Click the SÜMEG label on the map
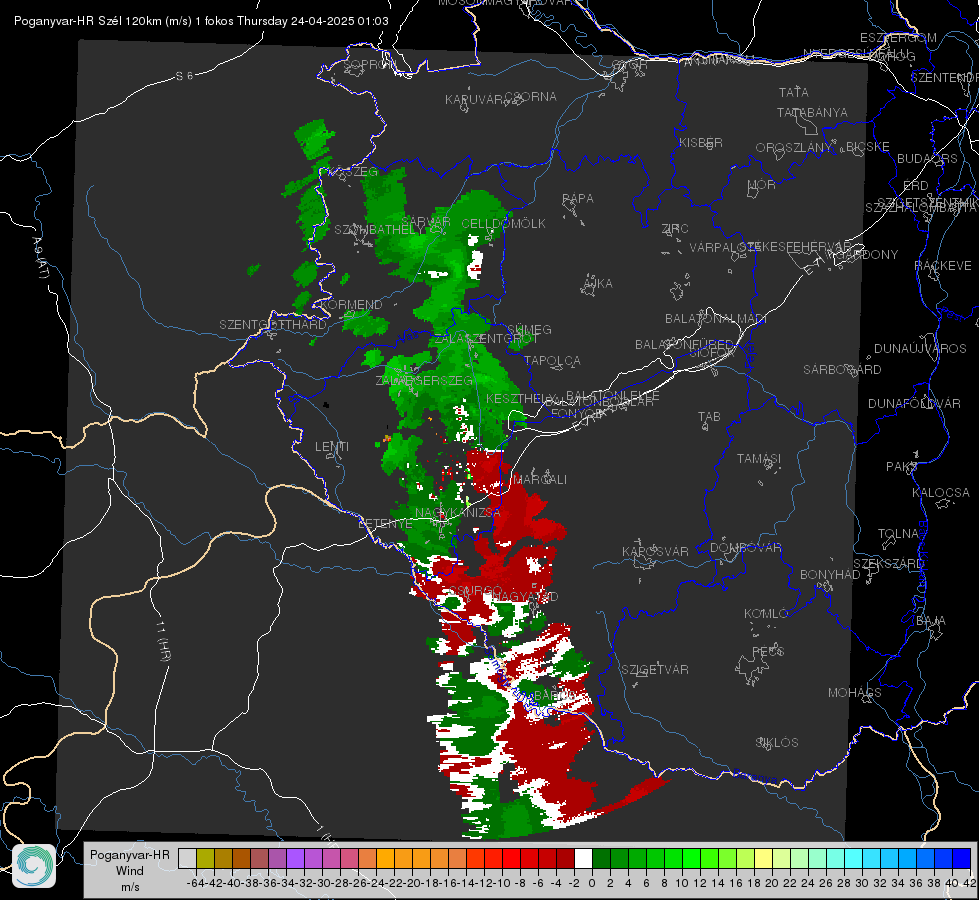The width and height of the screenshot is (979, 900). tap(529, 330)
